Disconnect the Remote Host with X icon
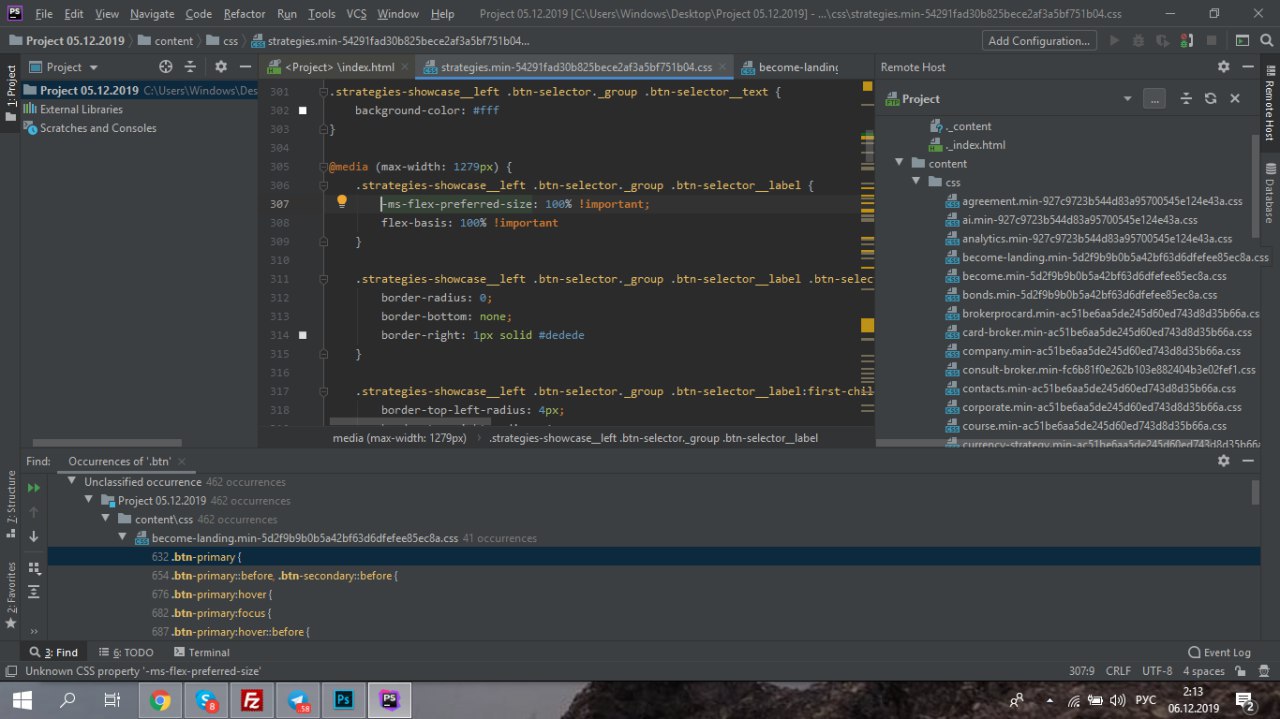 (1235, 99)
